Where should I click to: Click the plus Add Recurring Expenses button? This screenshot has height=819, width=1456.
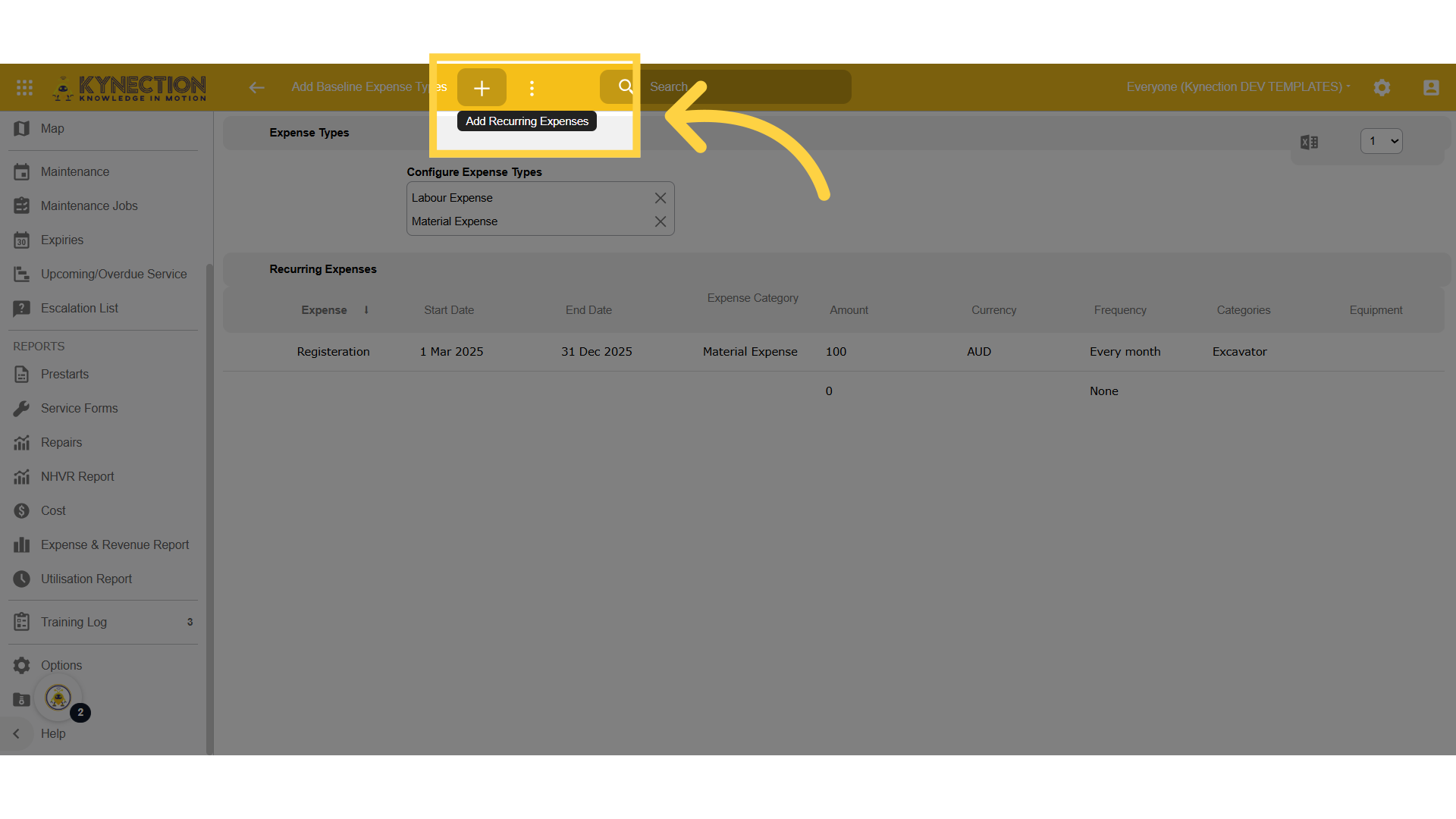(482, 88)
